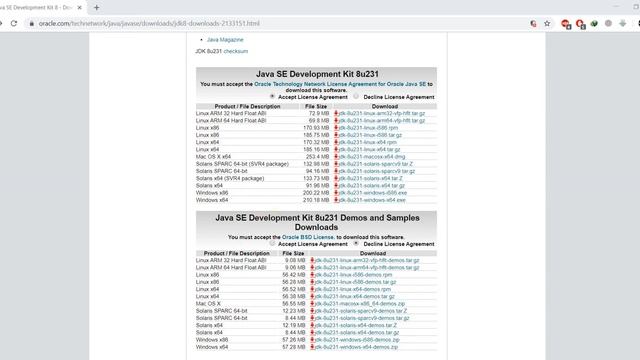Reload the Oracle download page
This screenshot has height=360, width=640.
(14, 24)
